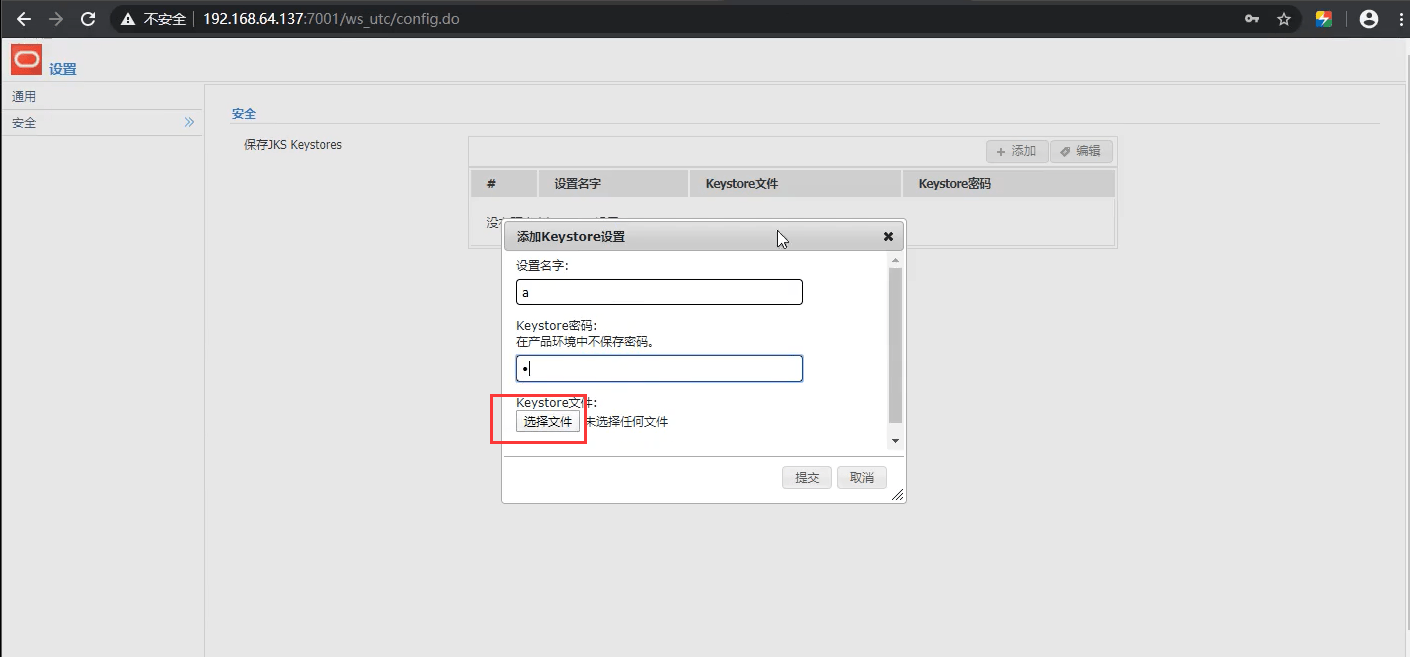Click the 设置 page title

coord(63,69)
